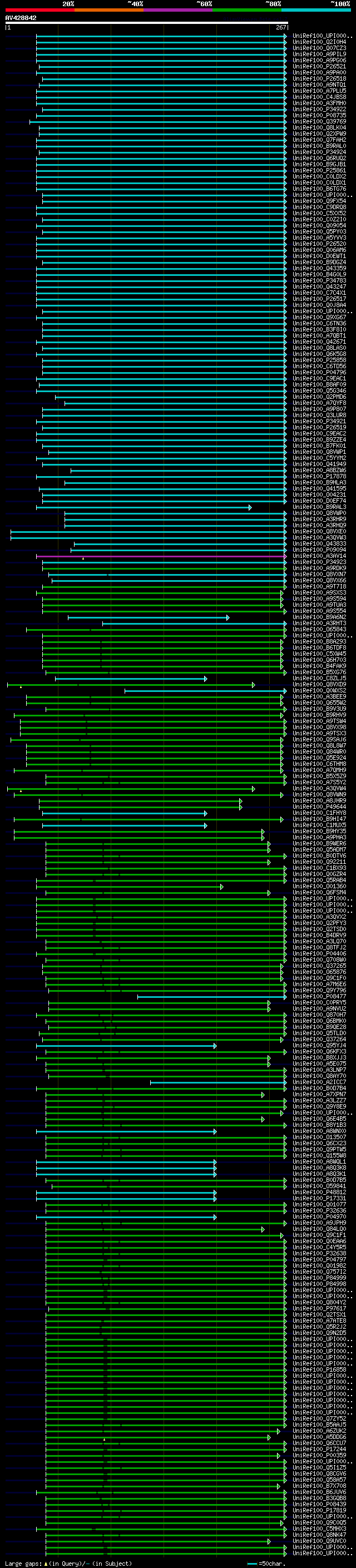Select hit UniRef100_P04796
Viewport: 356px width, 1568px height.
[x=319, y=373]
